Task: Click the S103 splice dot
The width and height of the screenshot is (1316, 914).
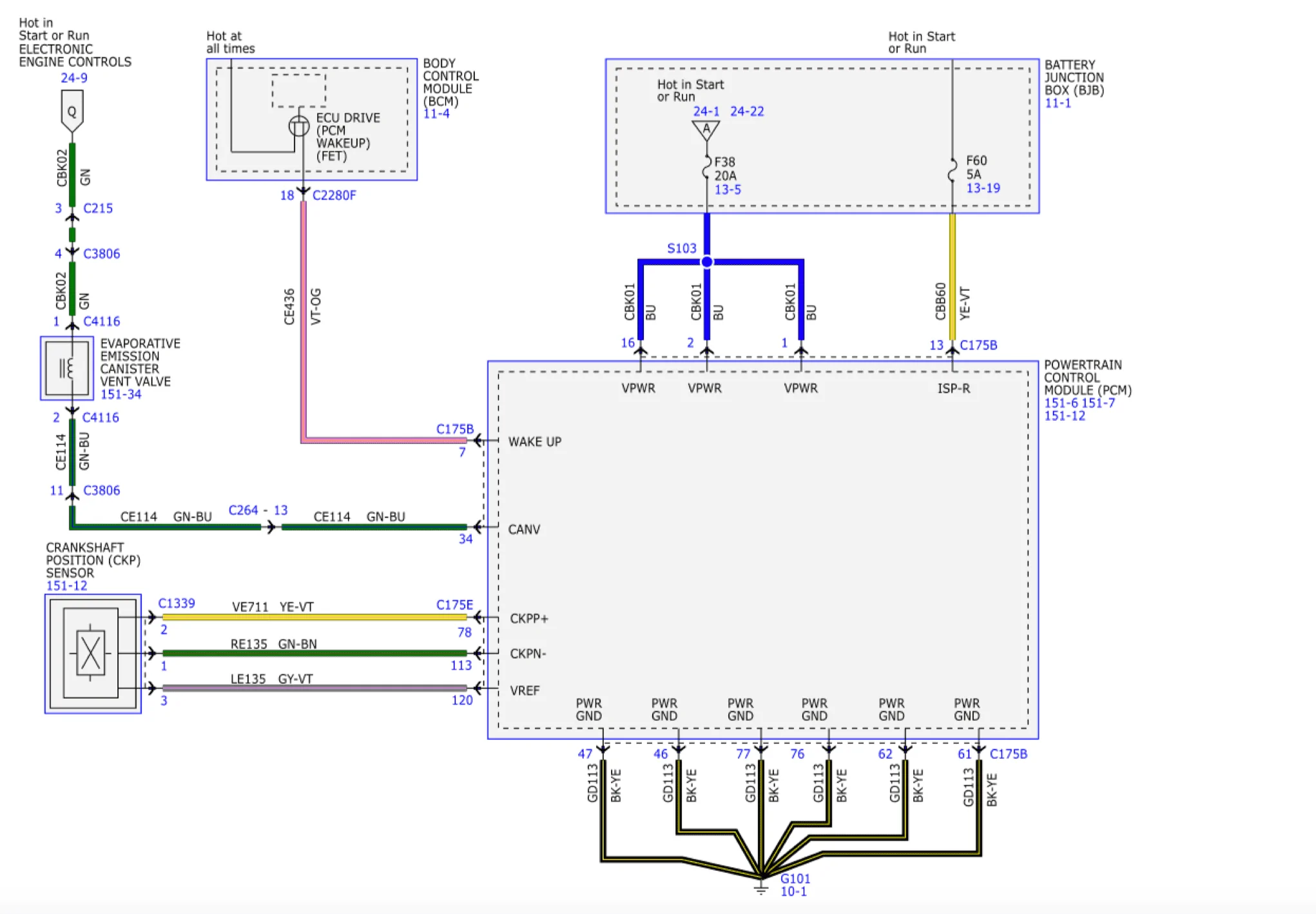Action: (x=707, y=262)
